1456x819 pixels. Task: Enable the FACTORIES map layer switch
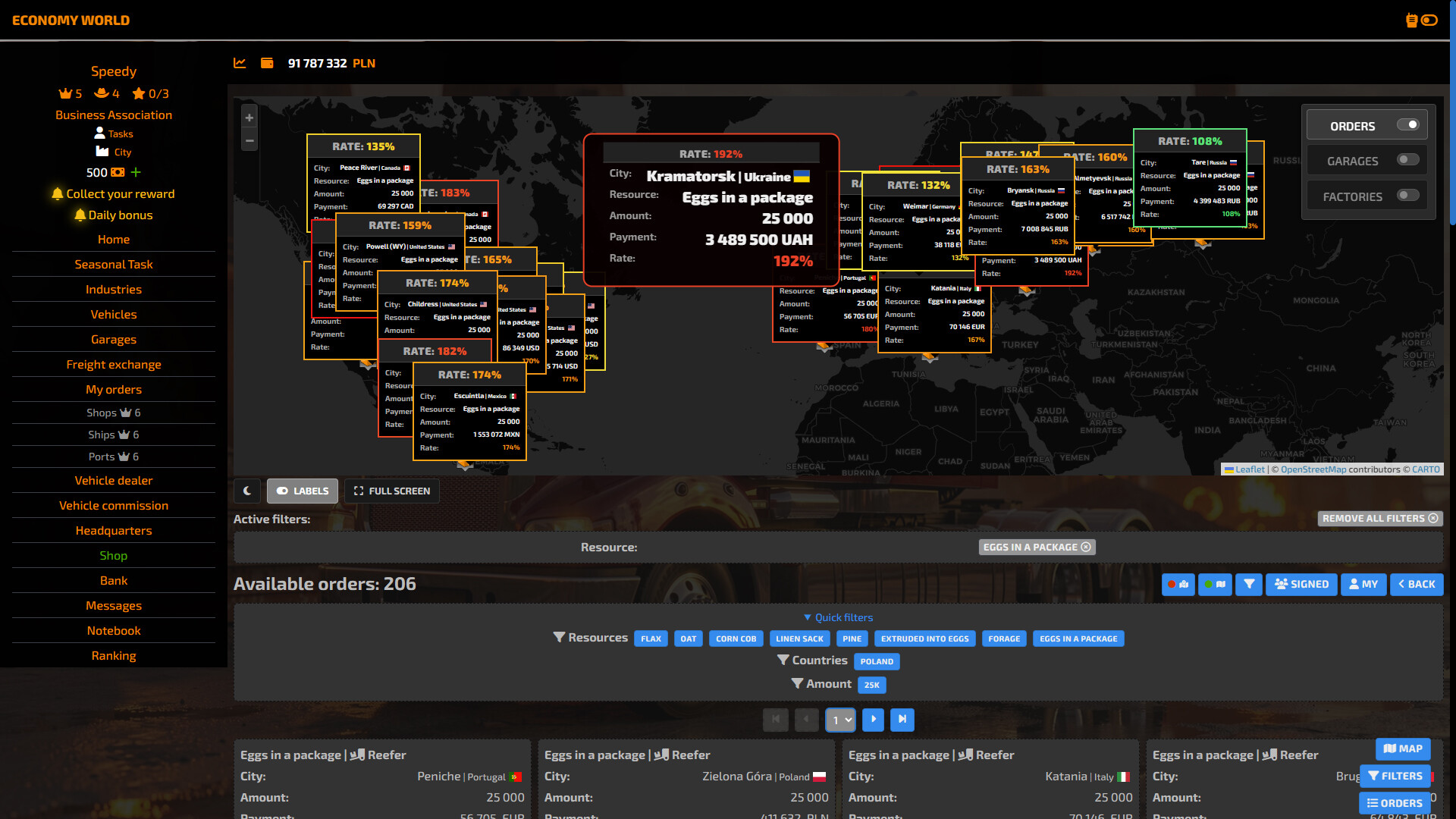[x=1407, y=196]
